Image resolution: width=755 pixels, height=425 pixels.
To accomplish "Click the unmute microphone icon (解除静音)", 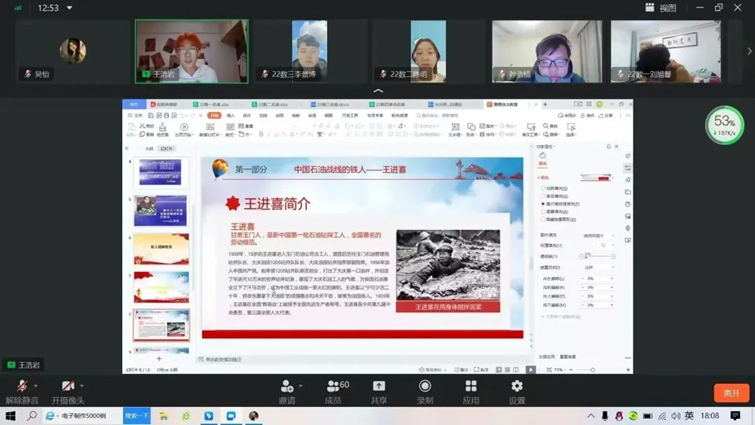I will (20, 387).
